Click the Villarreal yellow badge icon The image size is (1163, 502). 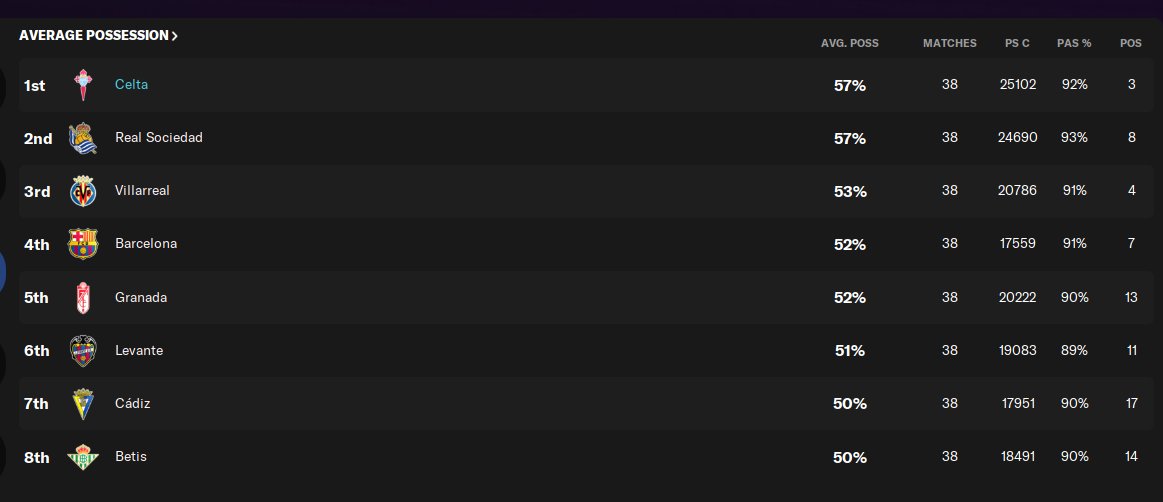click(83, 191)
